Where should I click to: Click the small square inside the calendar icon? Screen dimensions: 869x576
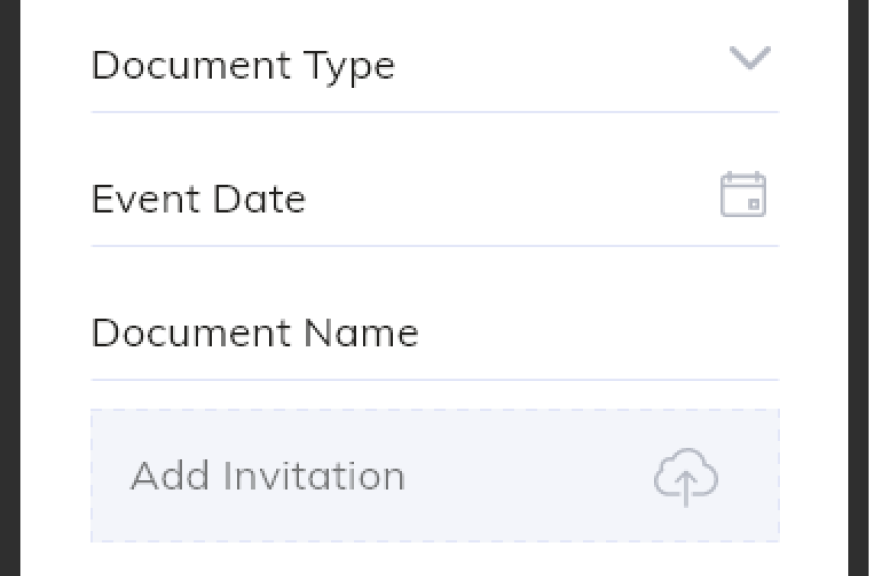[x=753, y=205]
